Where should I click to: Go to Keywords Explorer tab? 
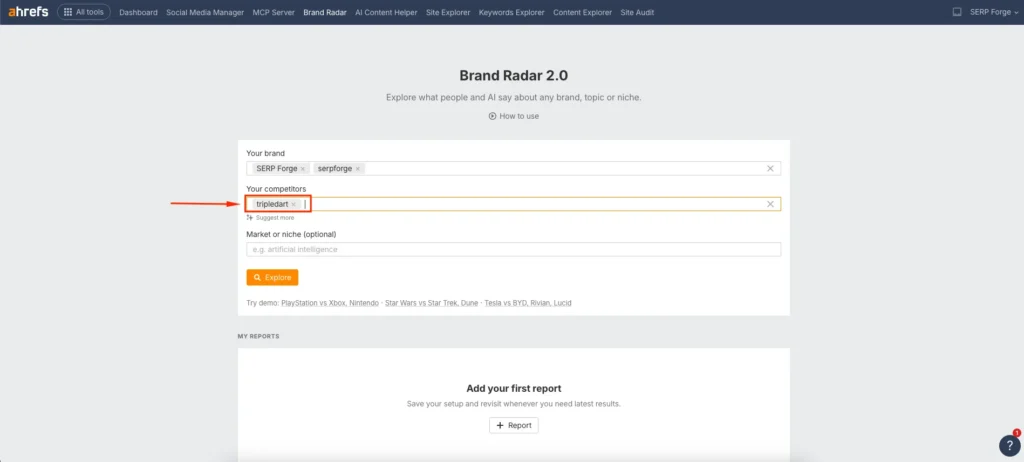511,12
